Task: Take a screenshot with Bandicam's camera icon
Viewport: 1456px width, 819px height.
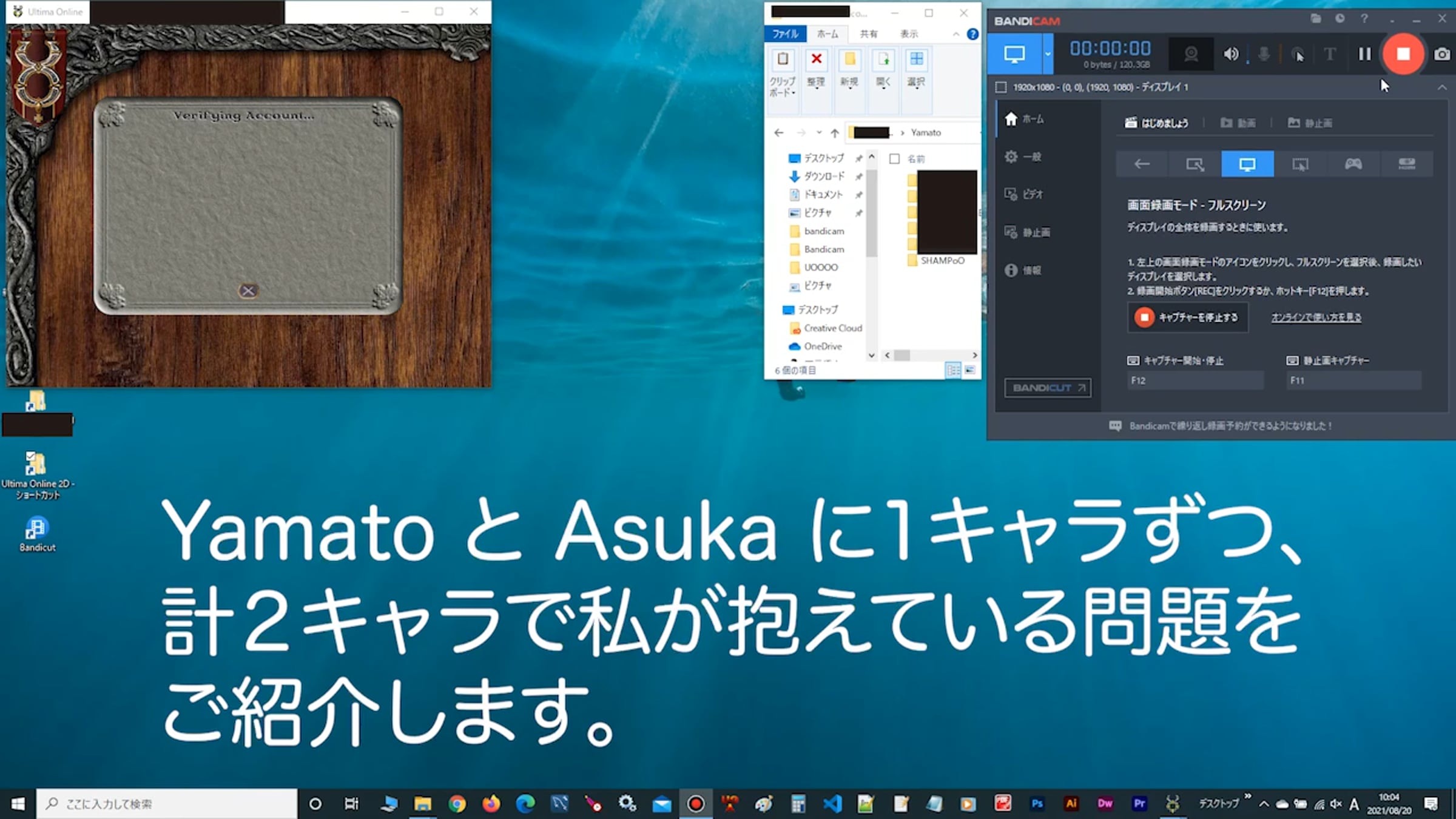Action: (1442, 55)
